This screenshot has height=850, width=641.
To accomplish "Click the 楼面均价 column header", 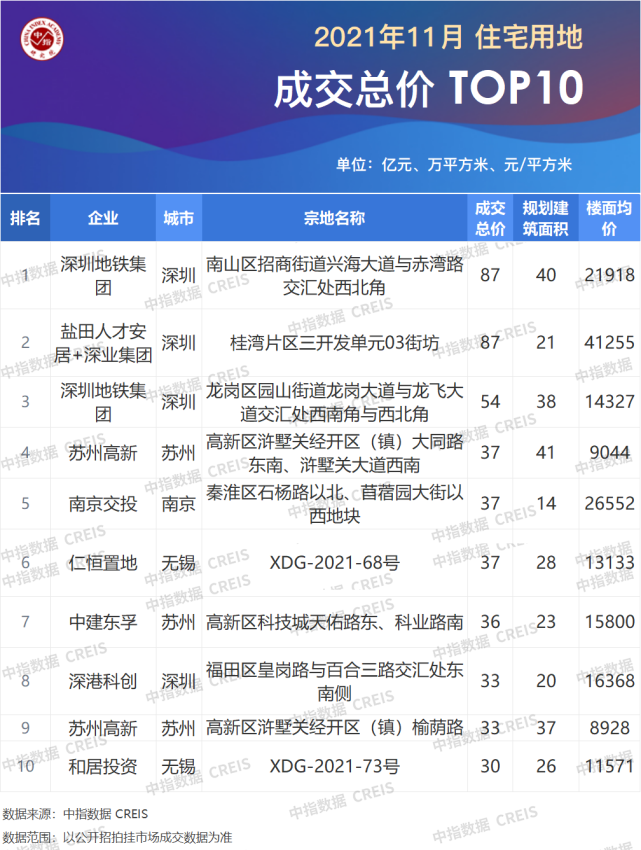I will (x=609, y=218).
